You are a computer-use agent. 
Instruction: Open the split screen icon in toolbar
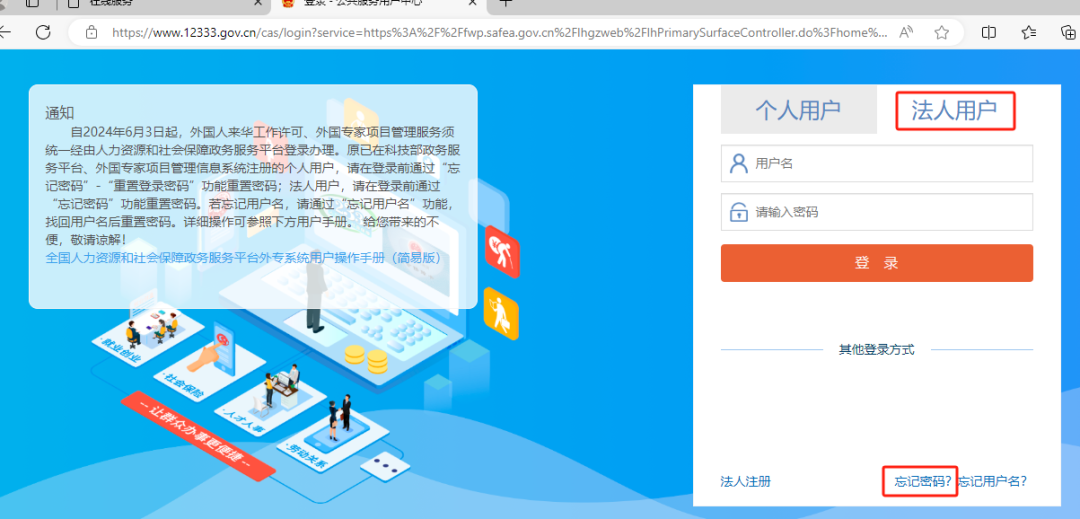pos(989,32)
